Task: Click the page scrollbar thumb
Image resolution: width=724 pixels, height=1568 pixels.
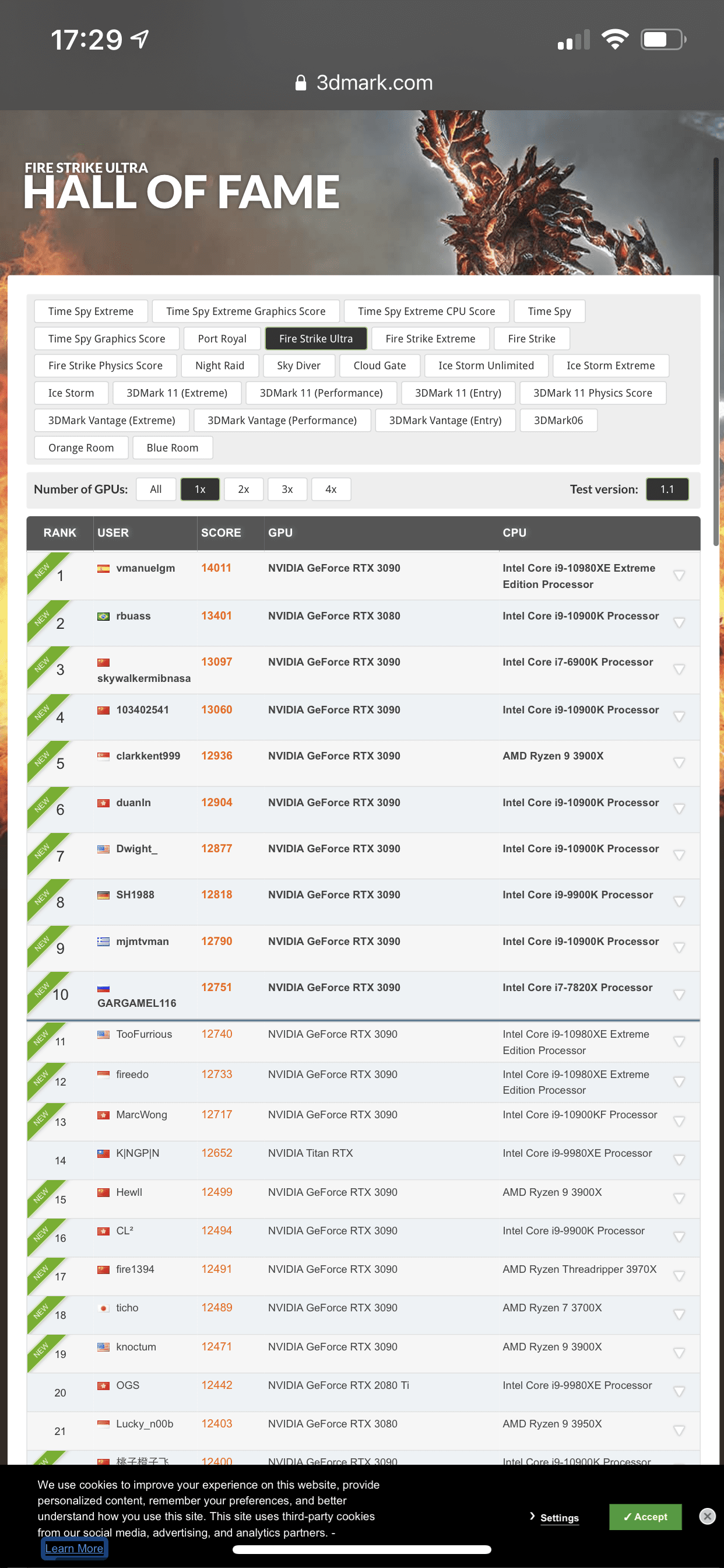Action: 715,351
